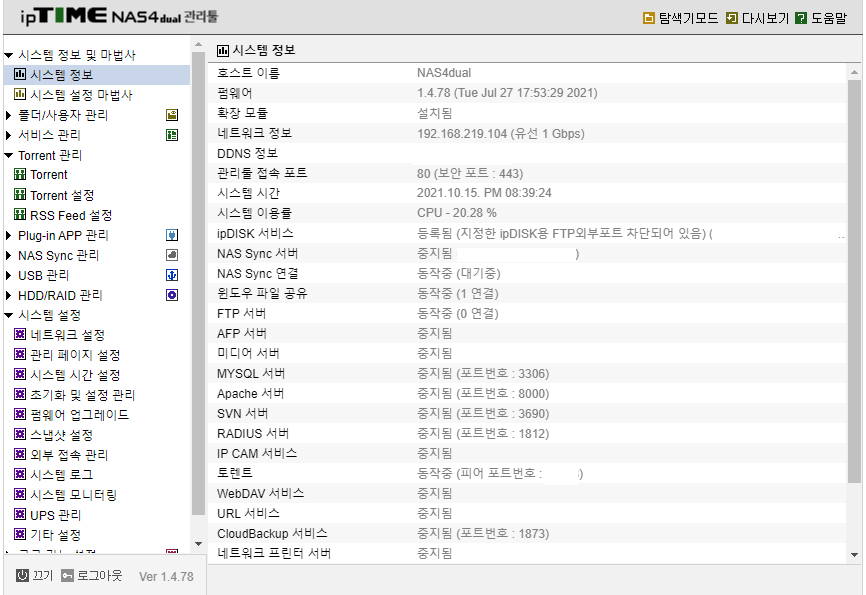Expand HDD/RAID 관리 section
Image resolution: width=866 pixels, height=595 pixels.
tap(8, 295)
